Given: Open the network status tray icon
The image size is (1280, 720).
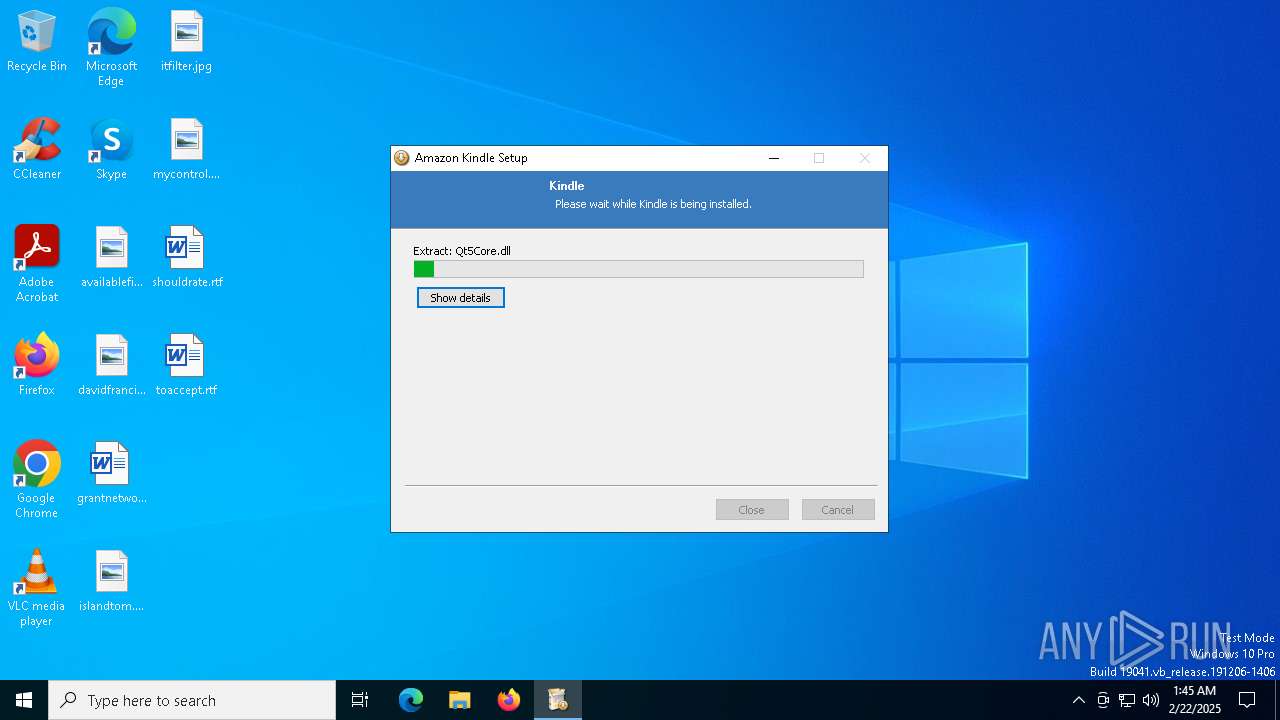Looking at the screenshot, I should [1127, 700].
